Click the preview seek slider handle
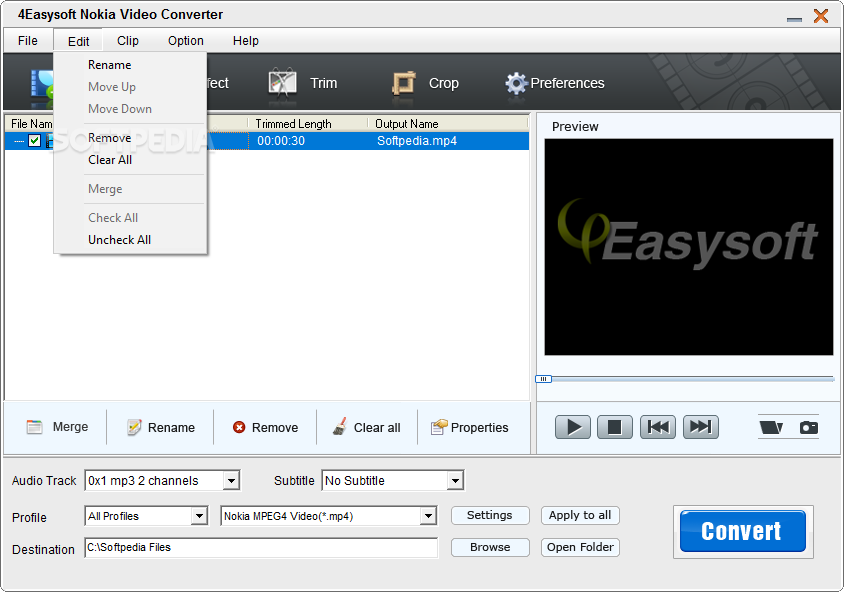The width and height of the screenshot is (844, 592). click(543, 379)
